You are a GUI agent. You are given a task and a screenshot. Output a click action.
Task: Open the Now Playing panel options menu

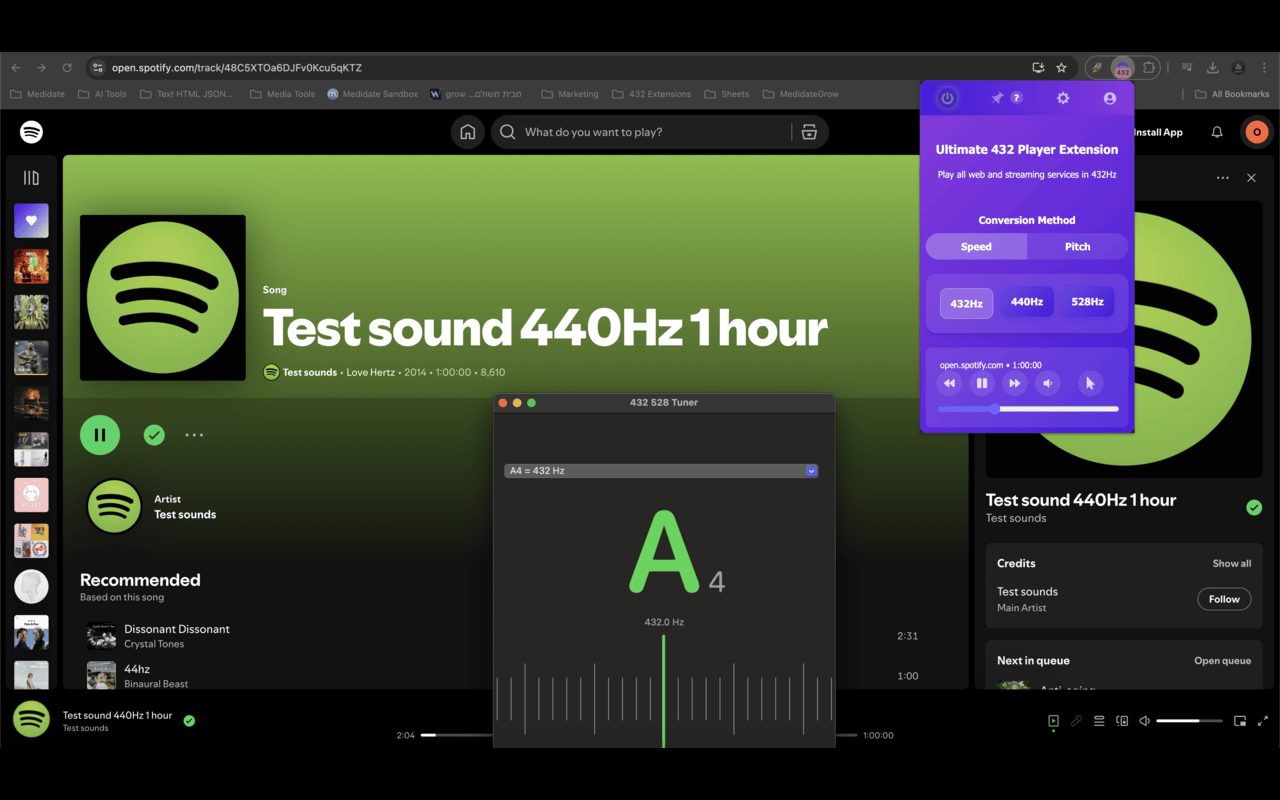coord(1222,177)
